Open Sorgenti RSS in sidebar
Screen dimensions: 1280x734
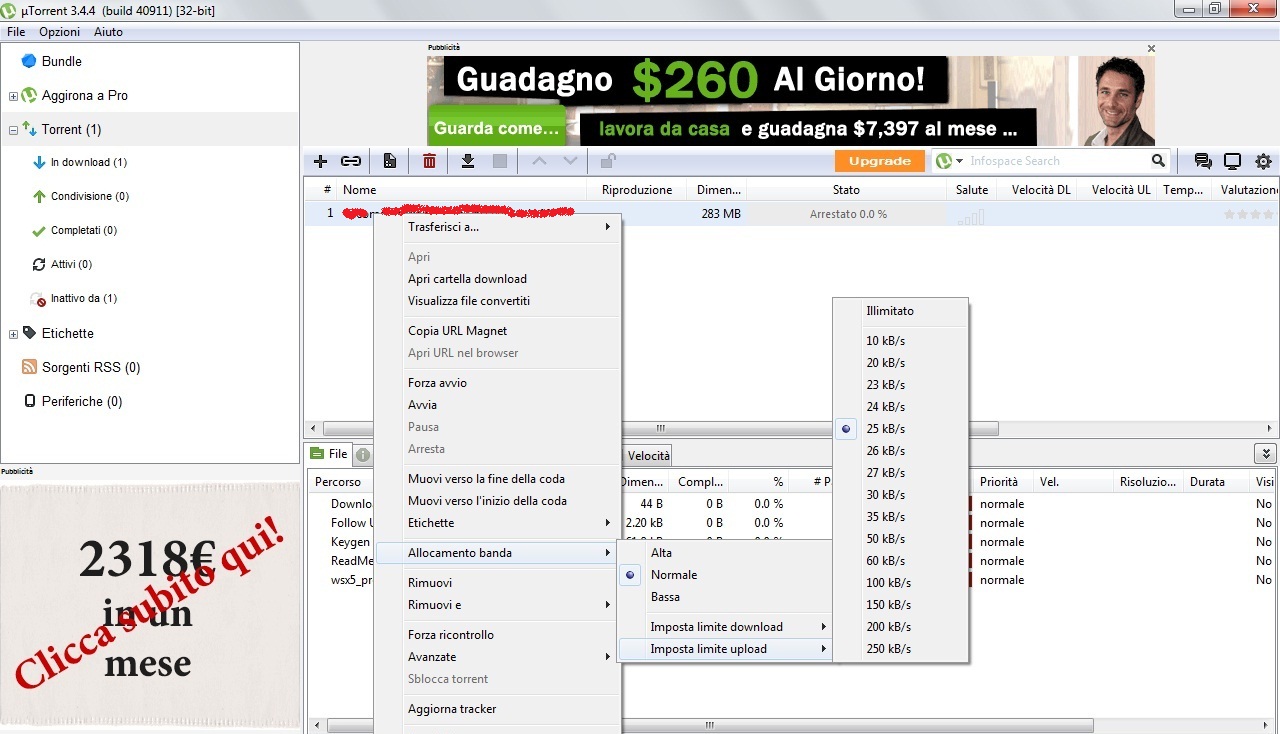pyautogui.click(x=90, y=367)
